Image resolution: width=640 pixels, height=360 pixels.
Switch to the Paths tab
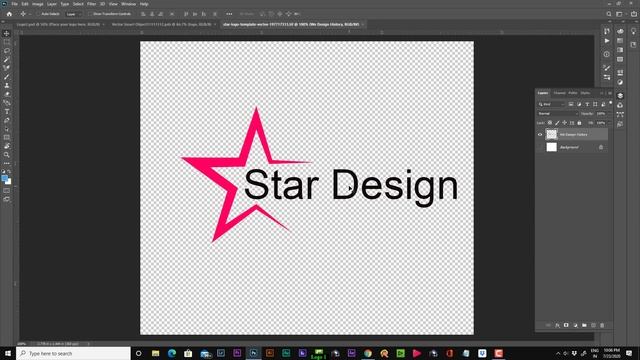573,93
